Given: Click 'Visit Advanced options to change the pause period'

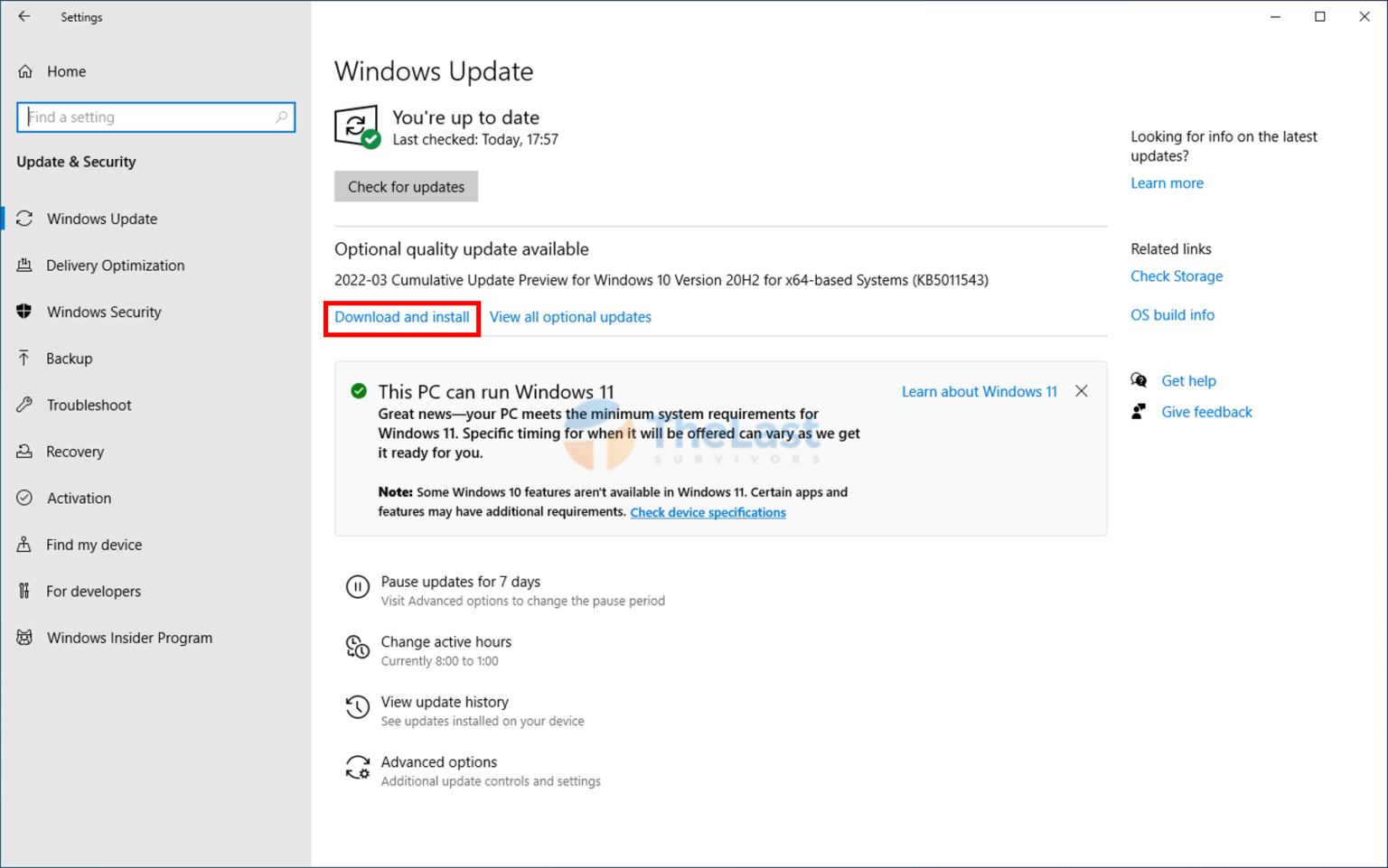Looking at the screenshot, I should click(522, 602).
